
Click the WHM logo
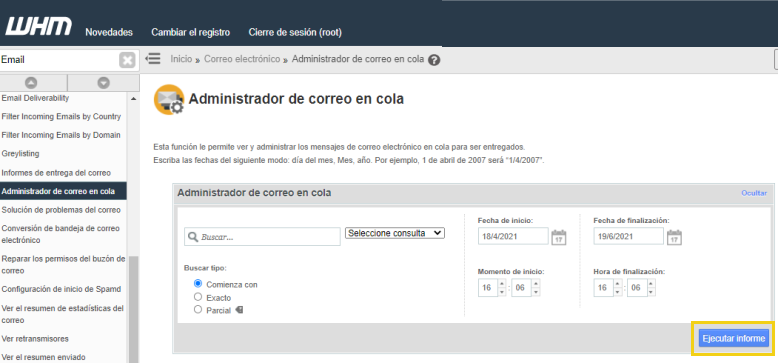[x=38, y=26]
